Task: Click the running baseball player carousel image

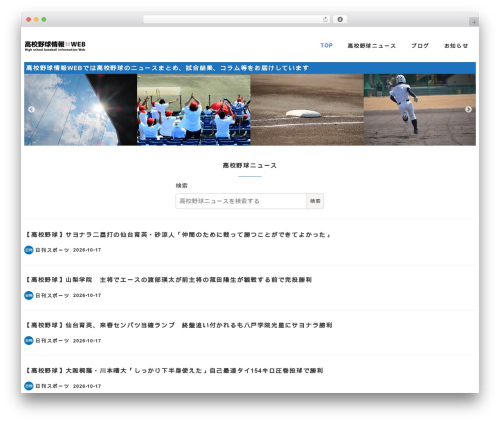Action: point(420,110)
